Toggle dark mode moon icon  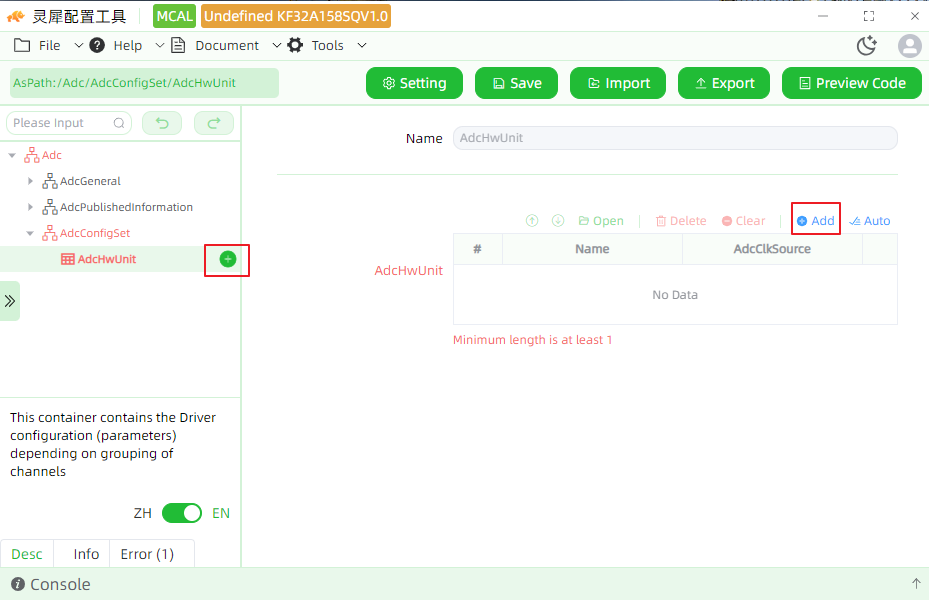867,46
